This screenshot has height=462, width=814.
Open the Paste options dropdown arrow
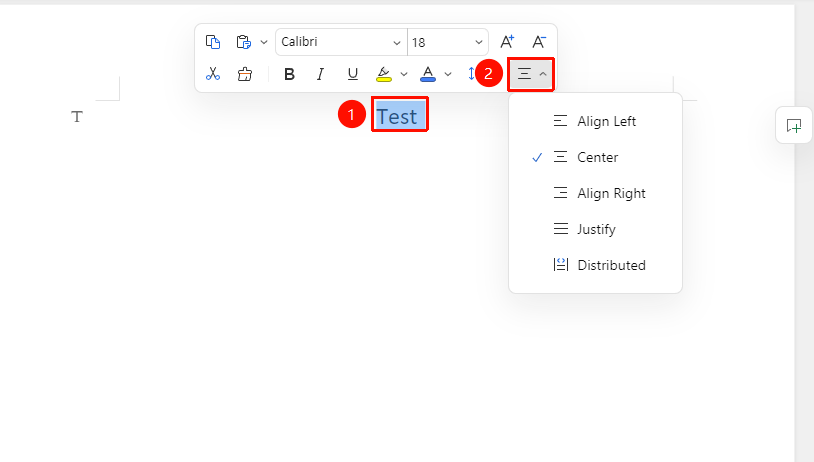264,42
